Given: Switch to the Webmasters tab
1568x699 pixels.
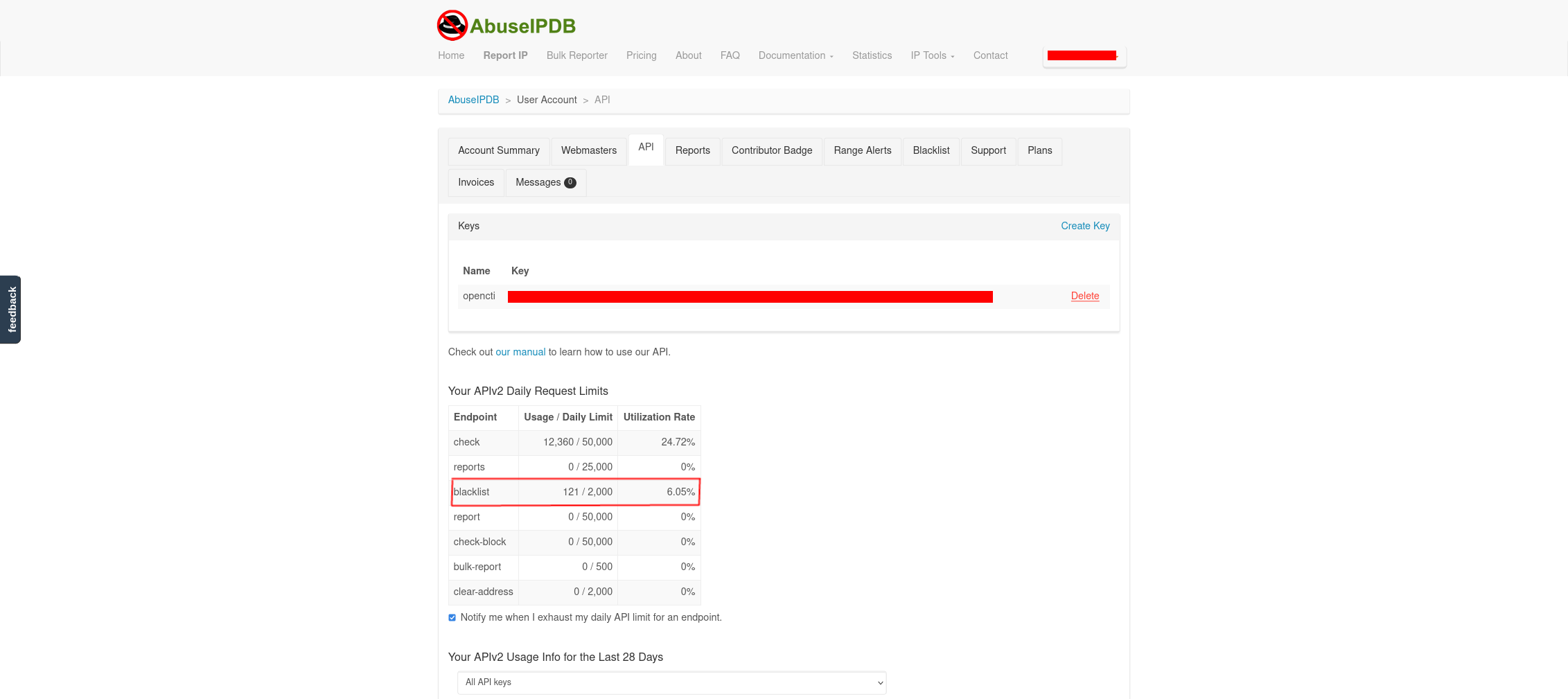Looking at the screenshot, I should click(589, 151).
